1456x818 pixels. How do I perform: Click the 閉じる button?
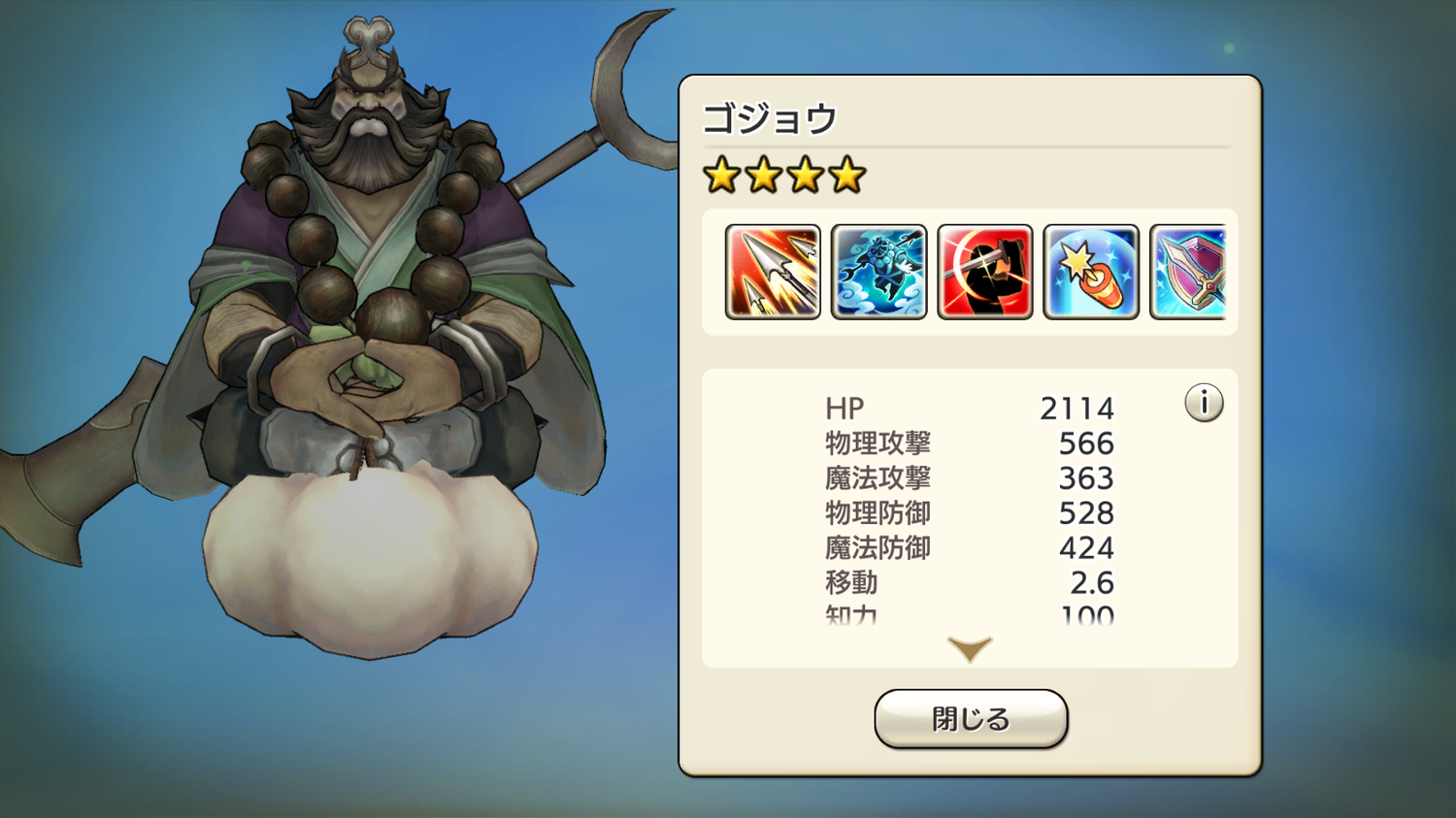(971, 719)
